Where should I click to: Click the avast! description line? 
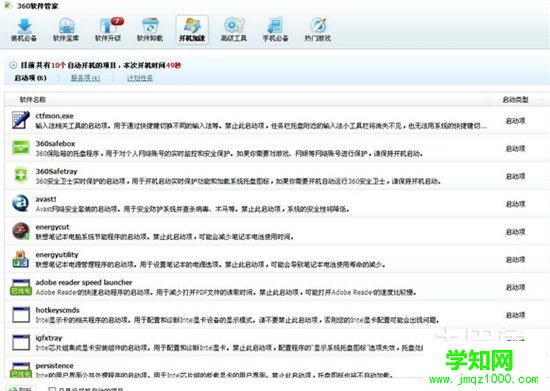tap(193, 209)
